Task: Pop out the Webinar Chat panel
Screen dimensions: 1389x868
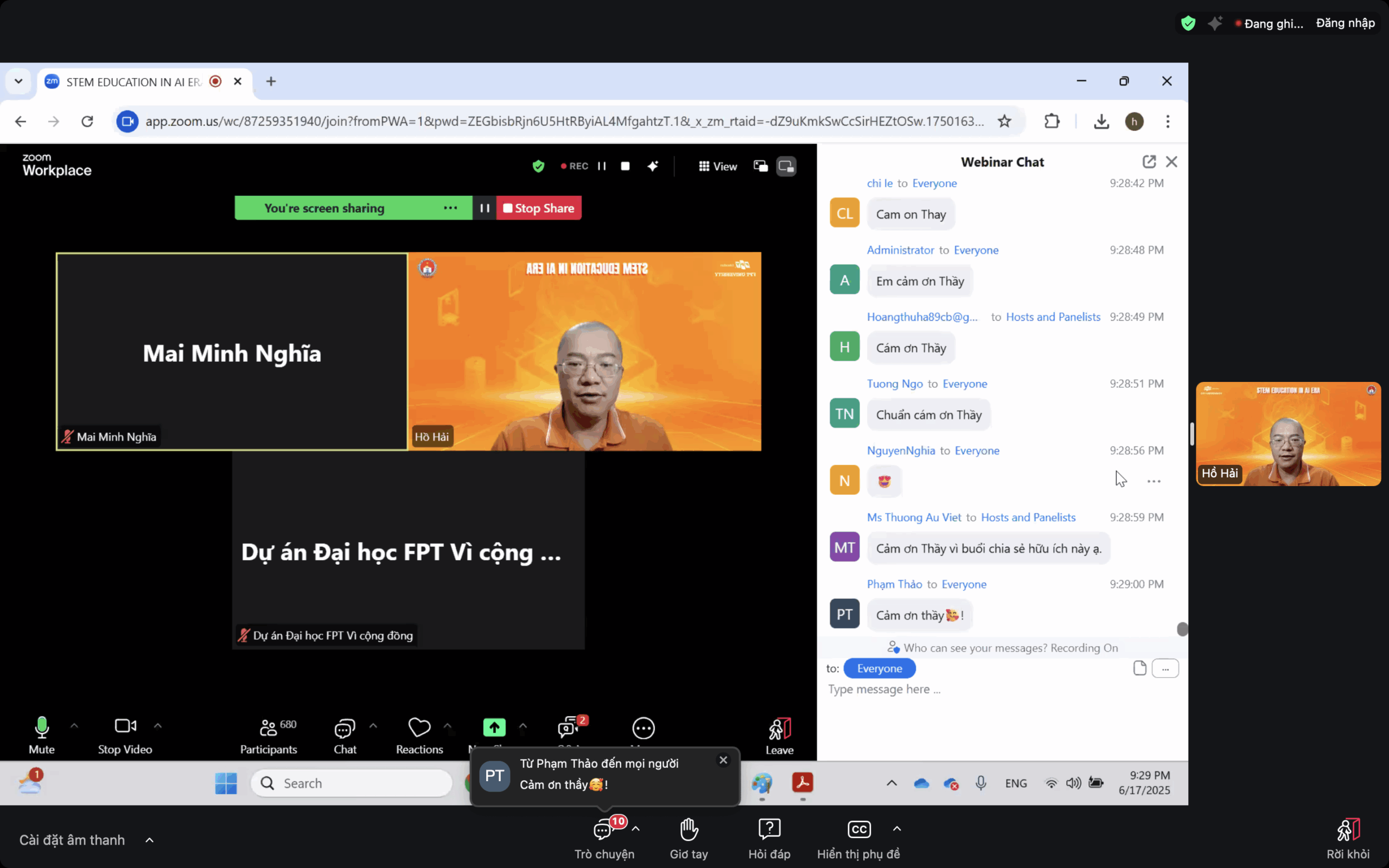Action: pyautogui.click(x=1149, y=162)
